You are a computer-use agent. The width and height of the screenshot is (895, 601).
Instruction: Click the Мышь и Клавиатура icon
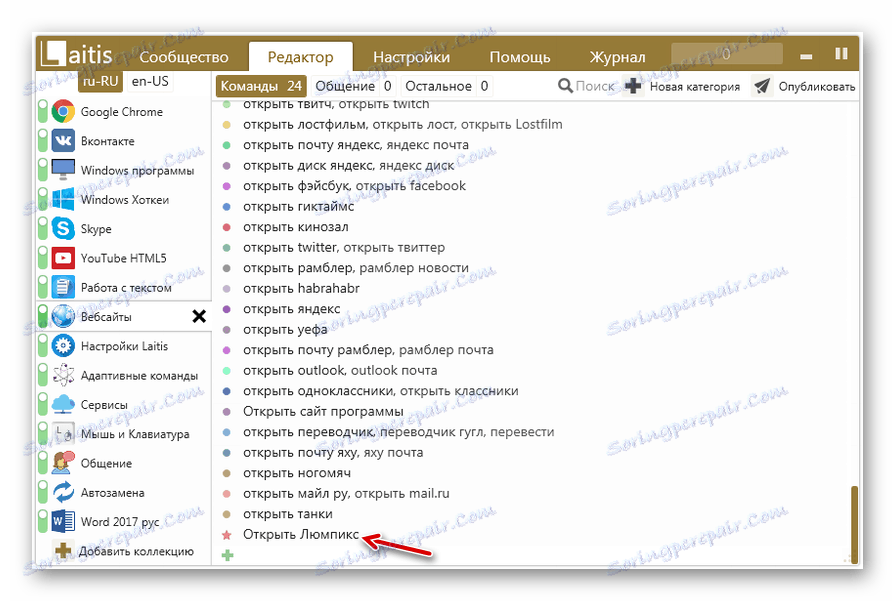tap(63, 434)
